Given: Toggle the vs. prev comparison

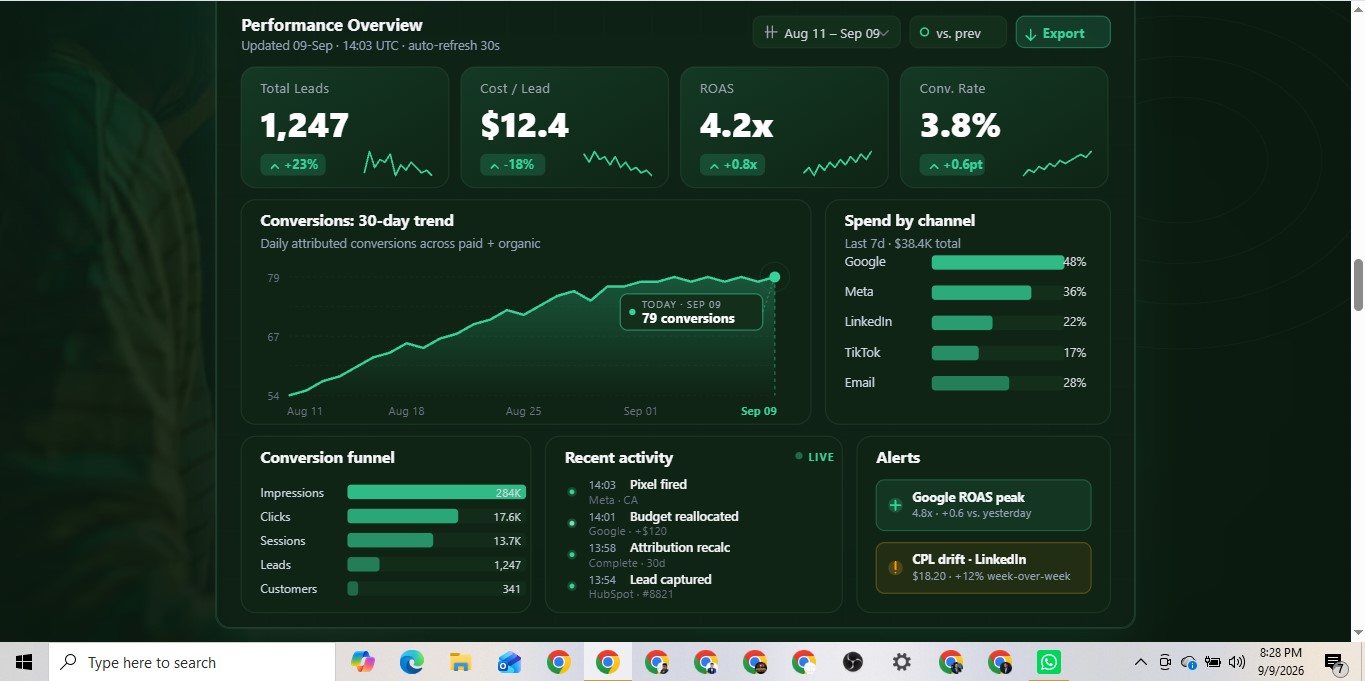Looking at the screenshot, I should pos(957,33).
